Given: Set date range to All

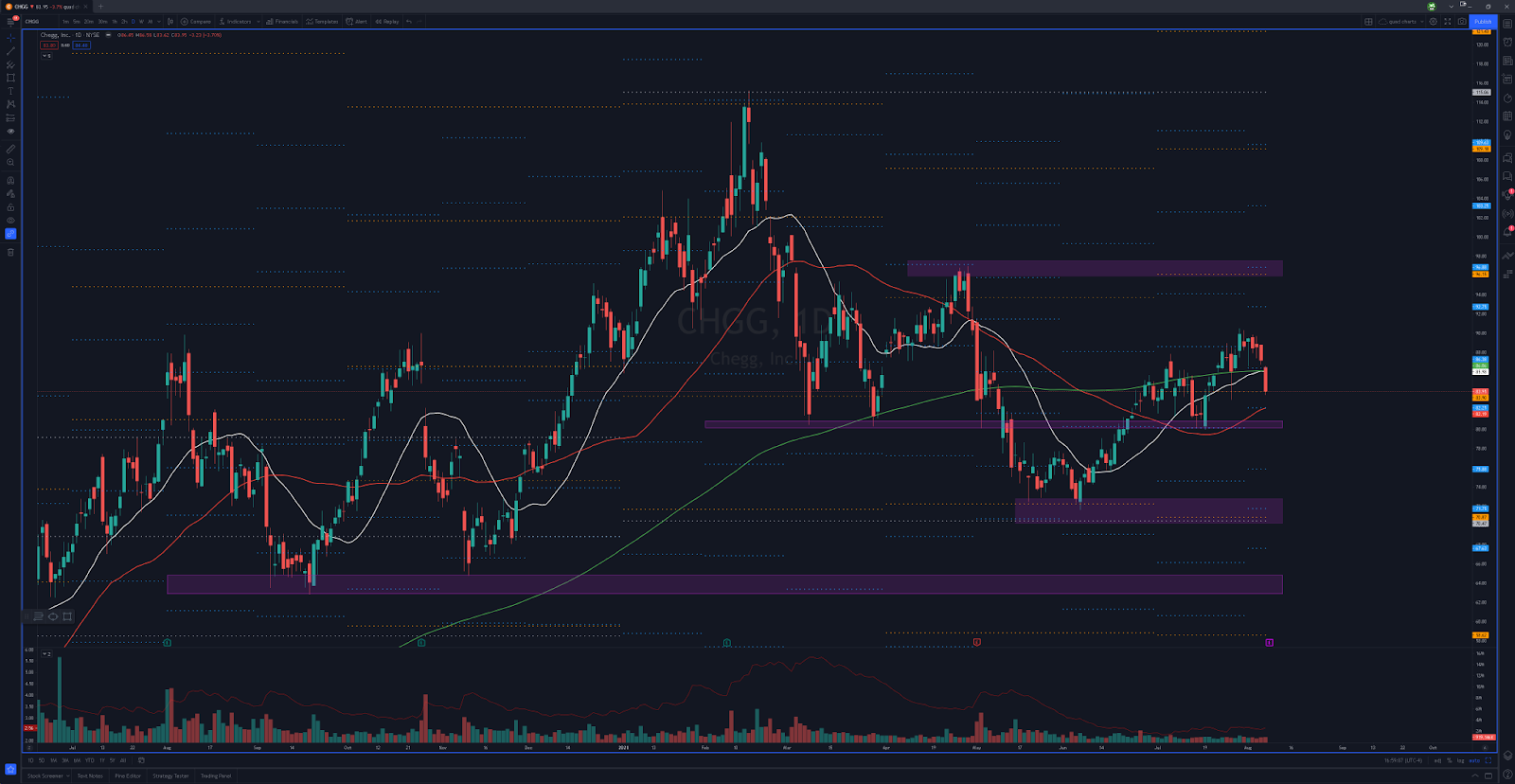Looking at the screenshot, I should (x=123, y=760).
